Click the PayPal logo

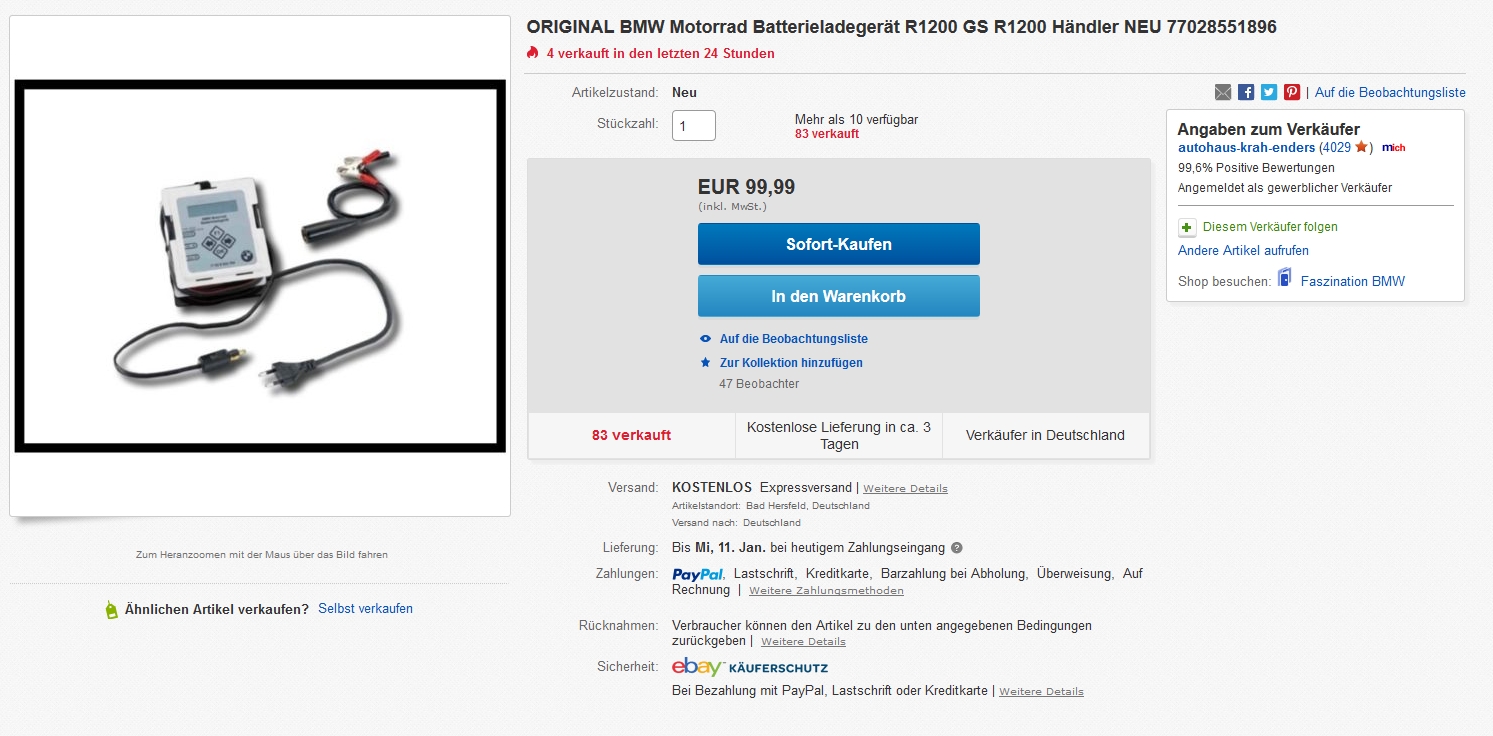(698, 574)
